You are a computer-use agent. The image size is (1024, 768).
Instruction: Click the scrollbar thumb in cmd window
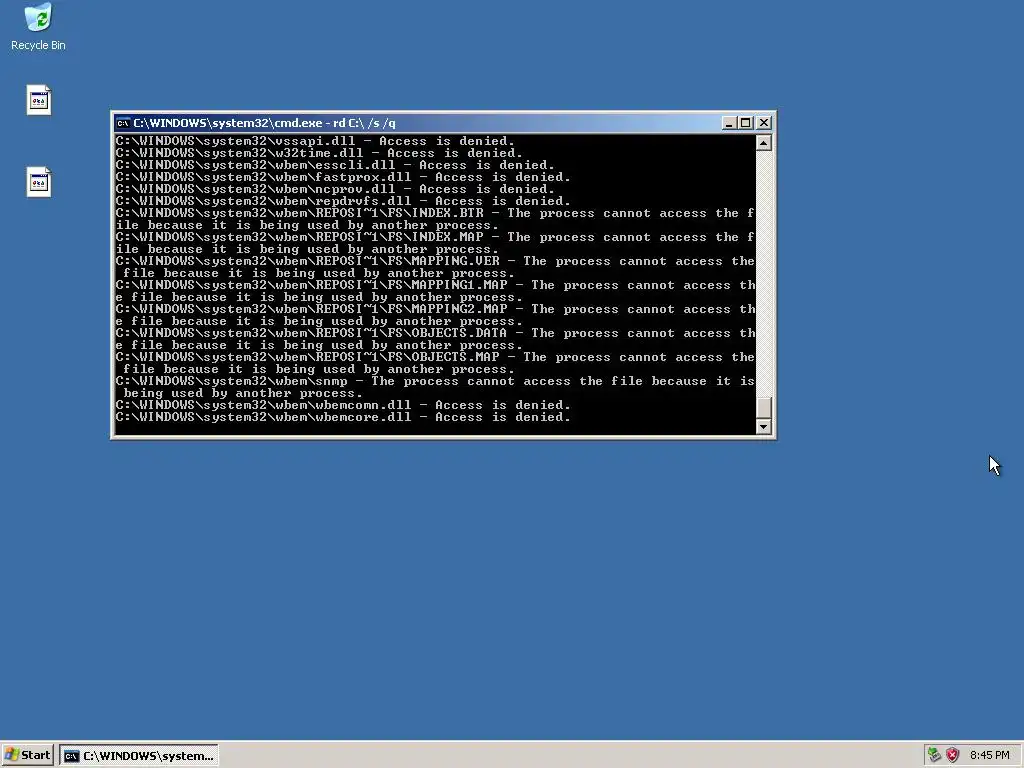pyautogui.click(x=764, y=408)
